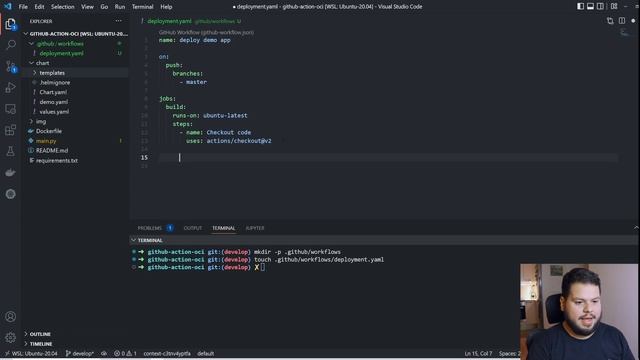This screenshot has width=640, height=360.
Task: Open Run menu
Action: 120,7
